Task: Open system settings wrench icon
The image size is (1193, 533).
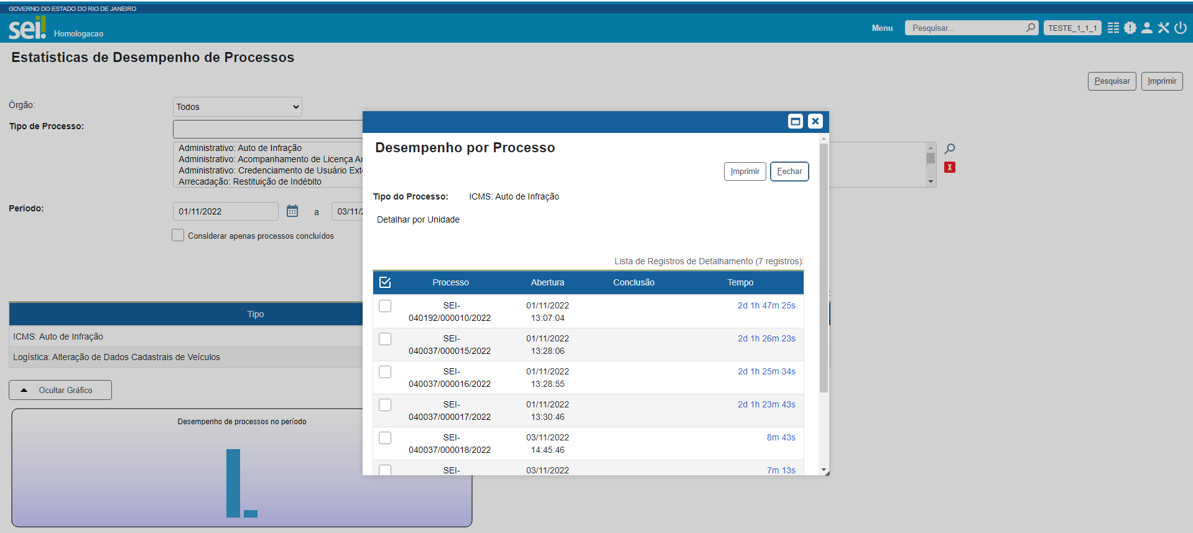Action: [1164, 28]
